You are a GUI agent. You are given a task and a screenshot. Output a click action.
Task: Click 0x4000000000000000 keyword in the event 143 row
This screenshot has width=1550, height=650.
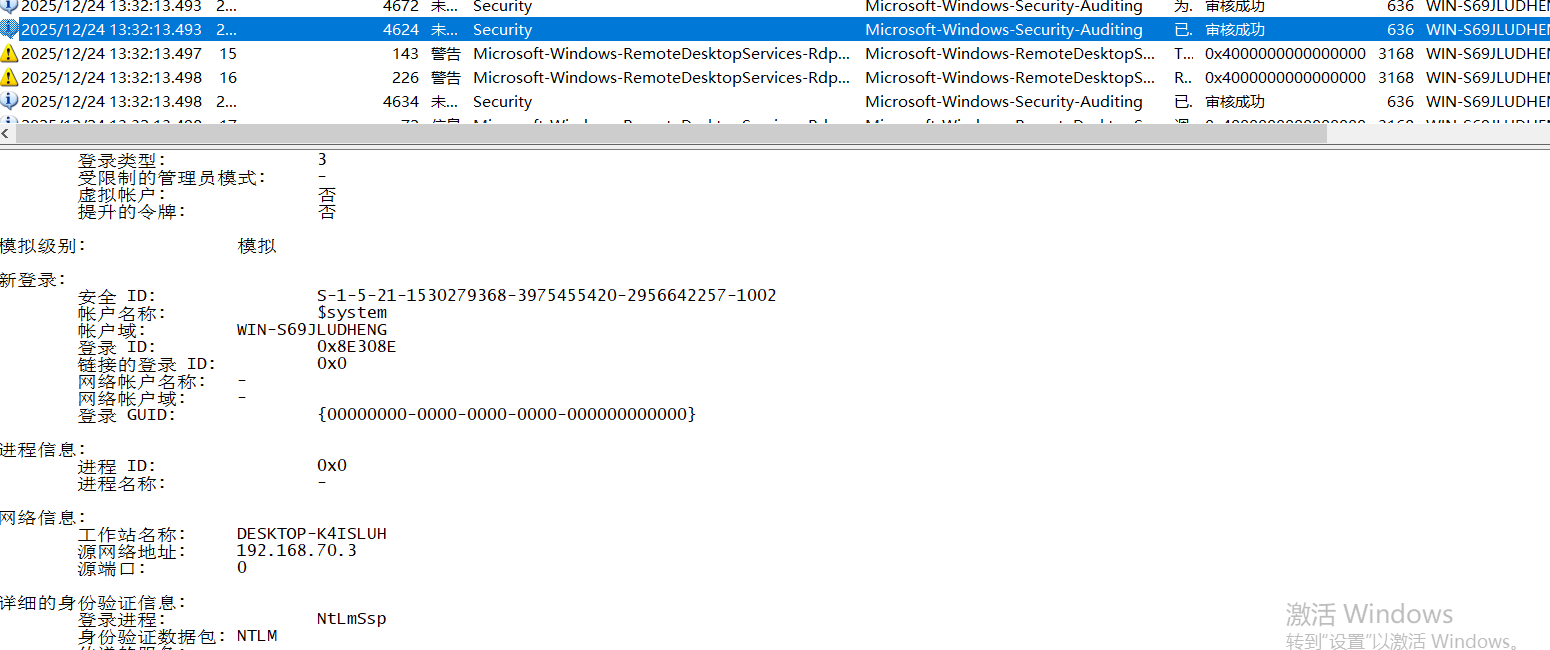pos(1285,54)
